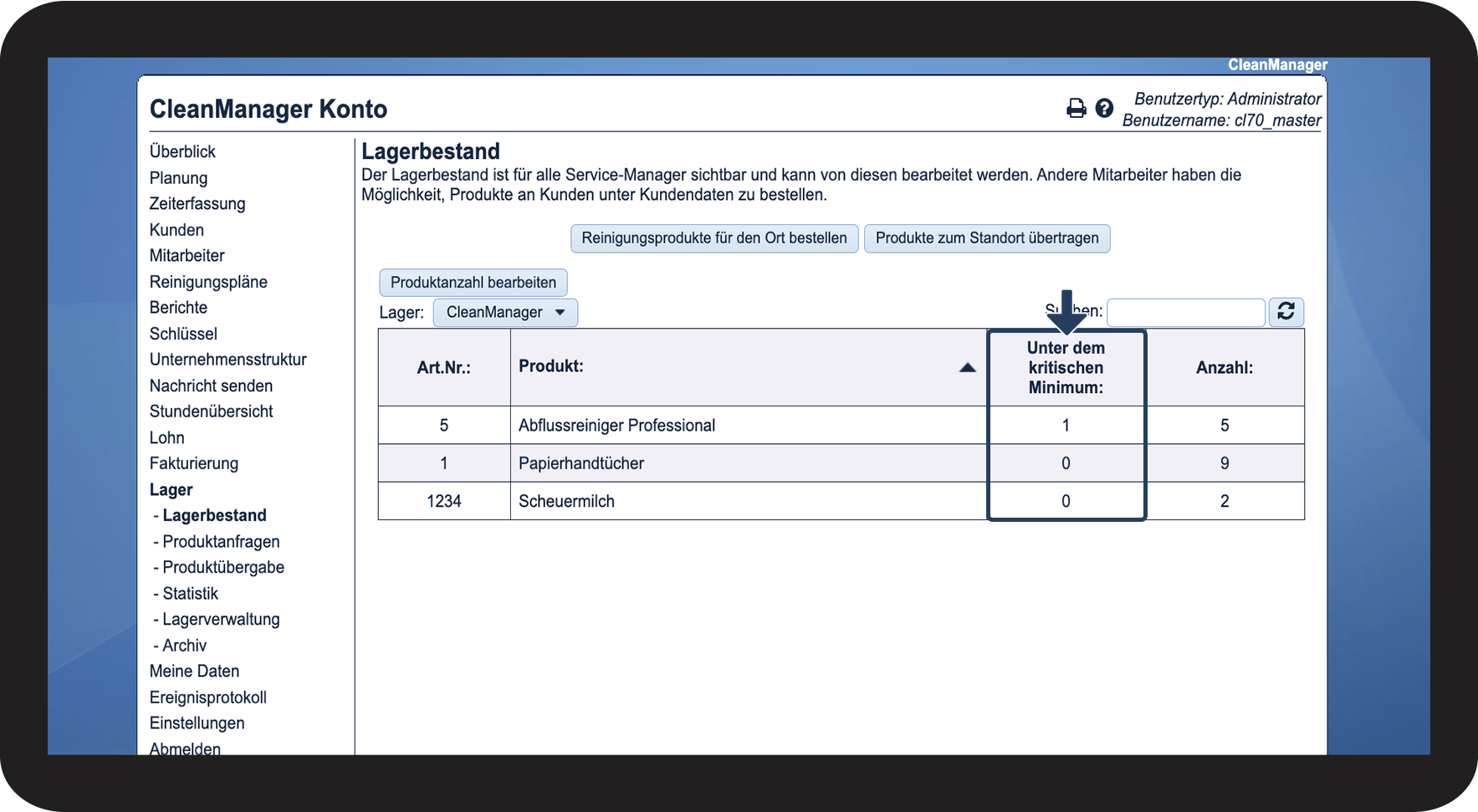Click Produkte zum Standort übertragen button

point(987,238)
